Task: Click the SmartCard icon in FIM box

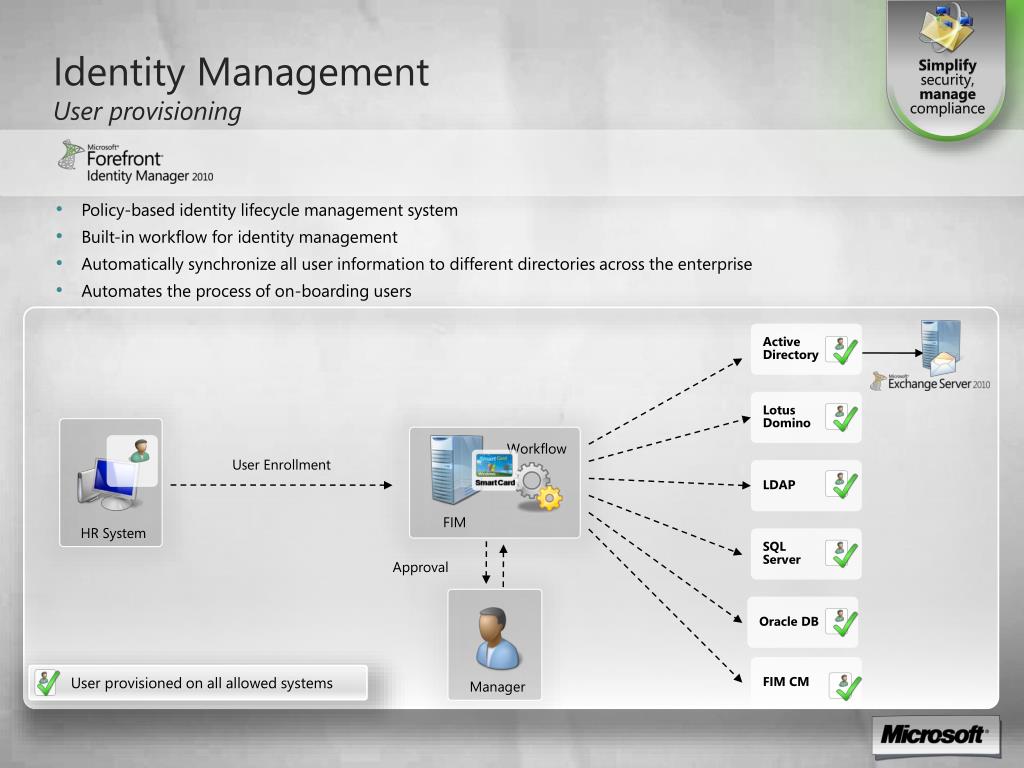Action: coord(494,470)
